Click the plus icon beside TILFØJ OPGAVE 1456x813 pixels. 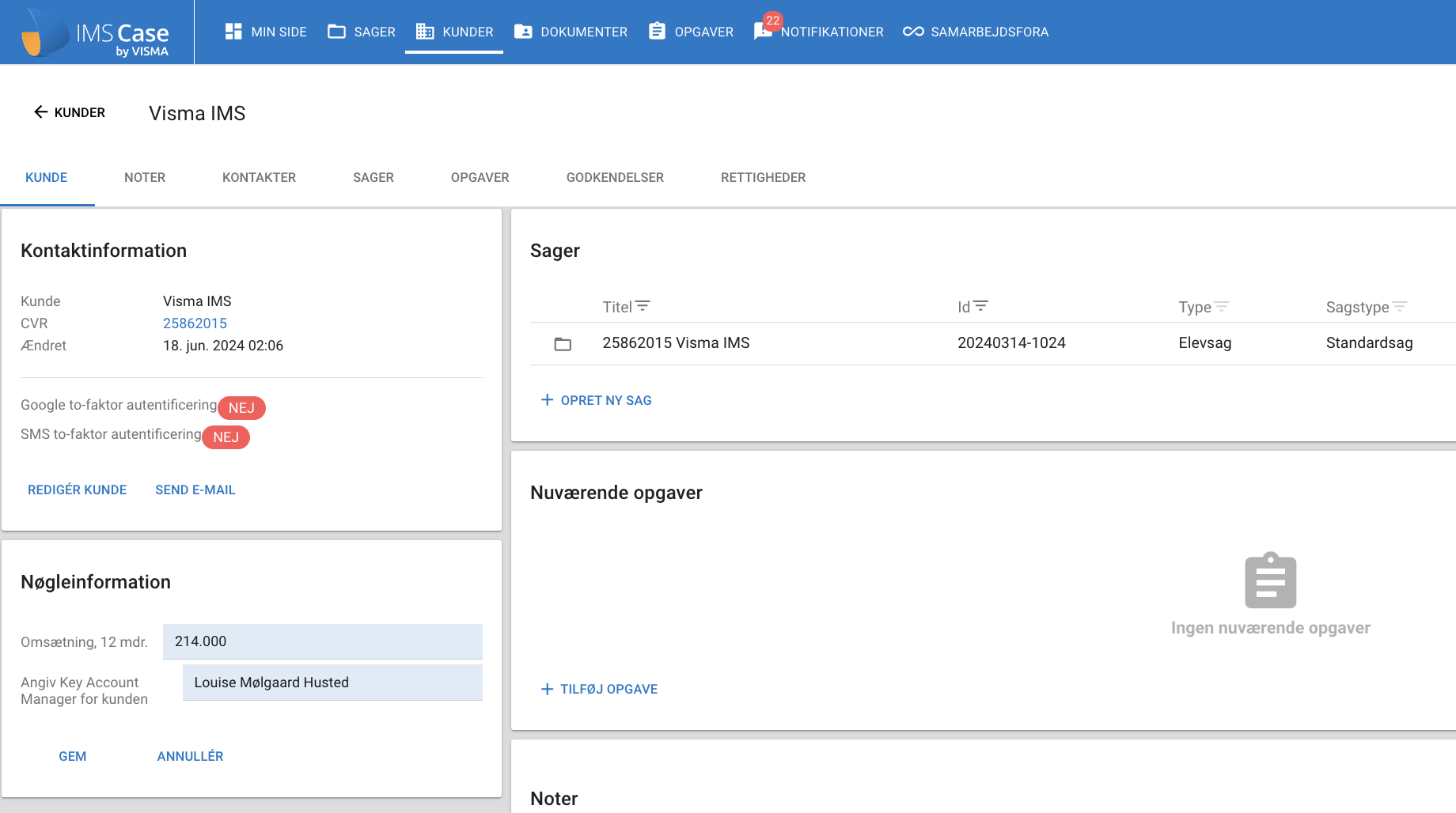(x=547, y=689)
